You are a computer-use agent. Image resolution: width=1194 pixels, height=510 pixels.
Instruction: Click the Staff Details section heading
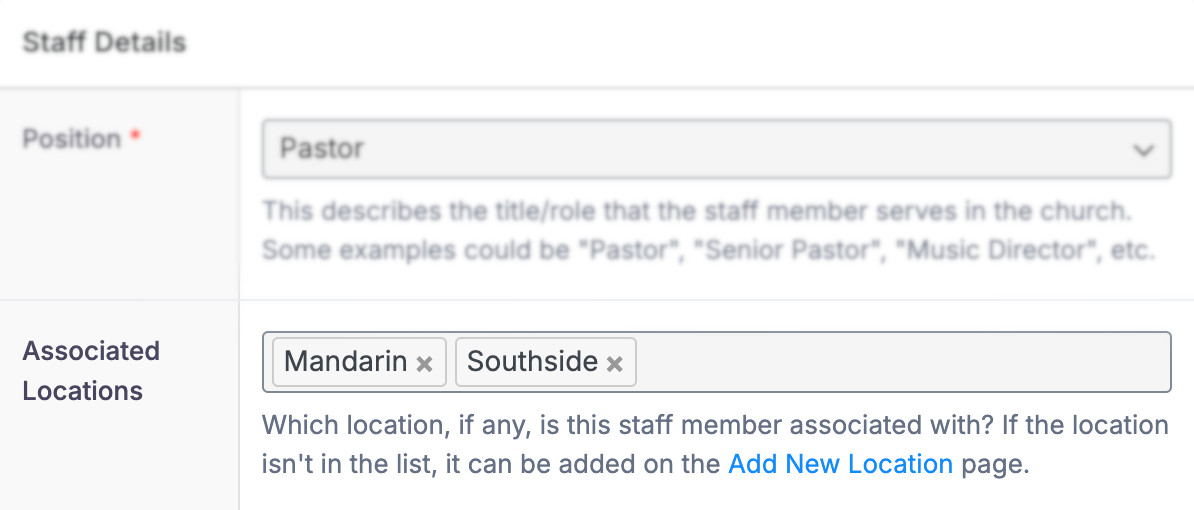click(x=104, y=43)
